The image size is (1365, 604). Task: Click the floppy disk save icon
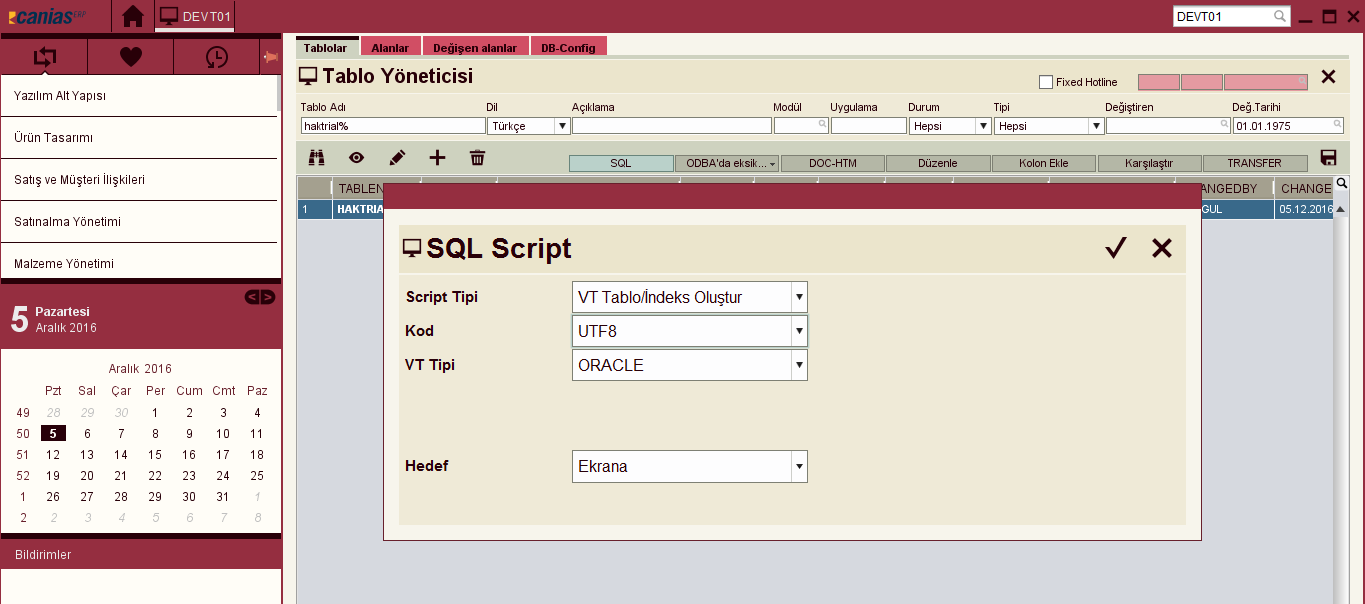[x=1329, y=157]
